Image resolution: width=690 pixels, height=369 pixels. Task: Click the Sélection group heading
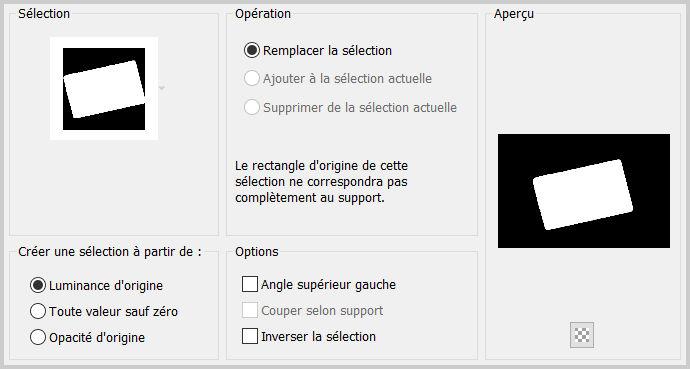point(44,13)
